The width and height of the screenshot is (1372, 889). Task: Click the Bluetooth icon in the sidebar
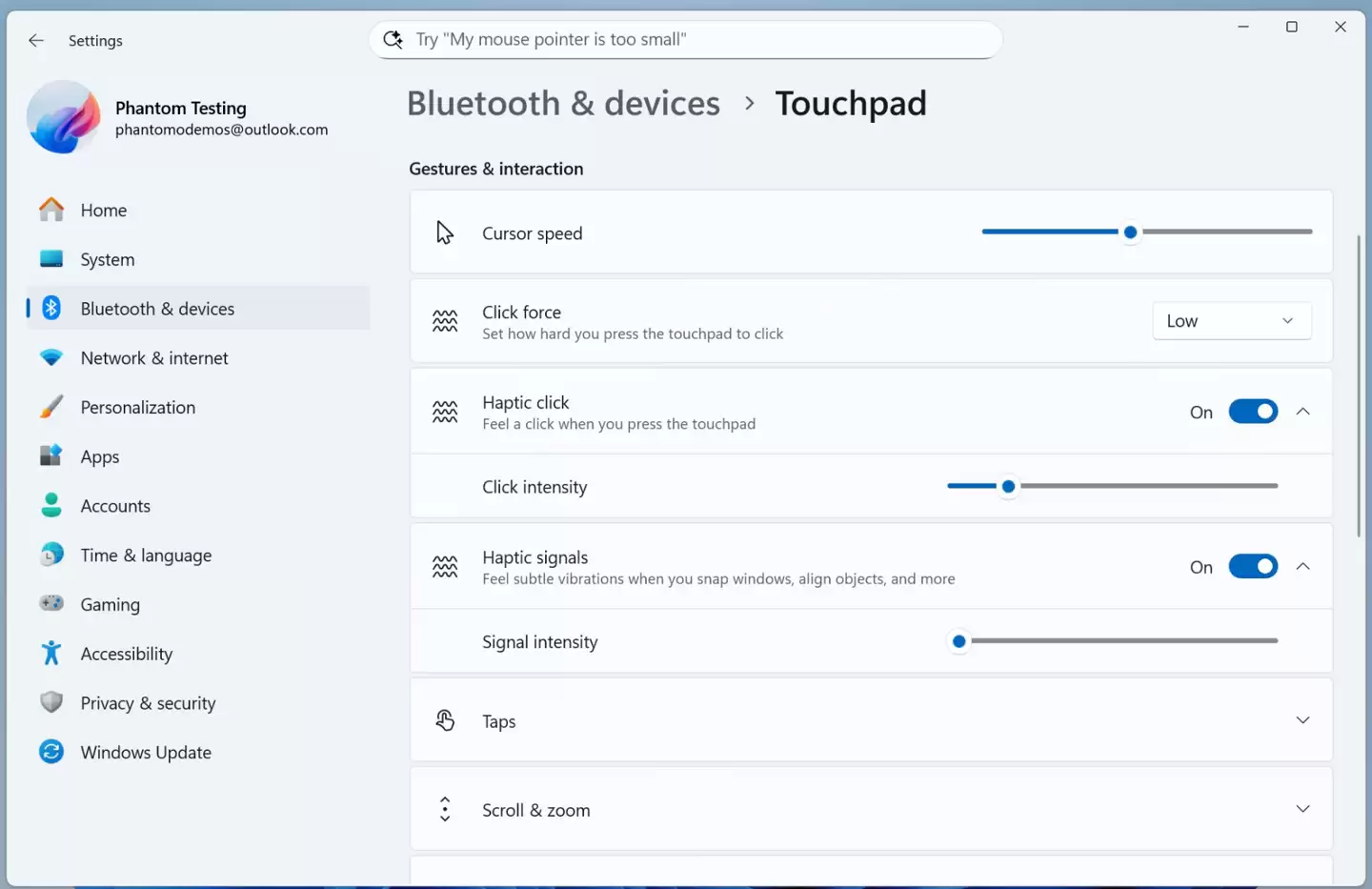51,308
